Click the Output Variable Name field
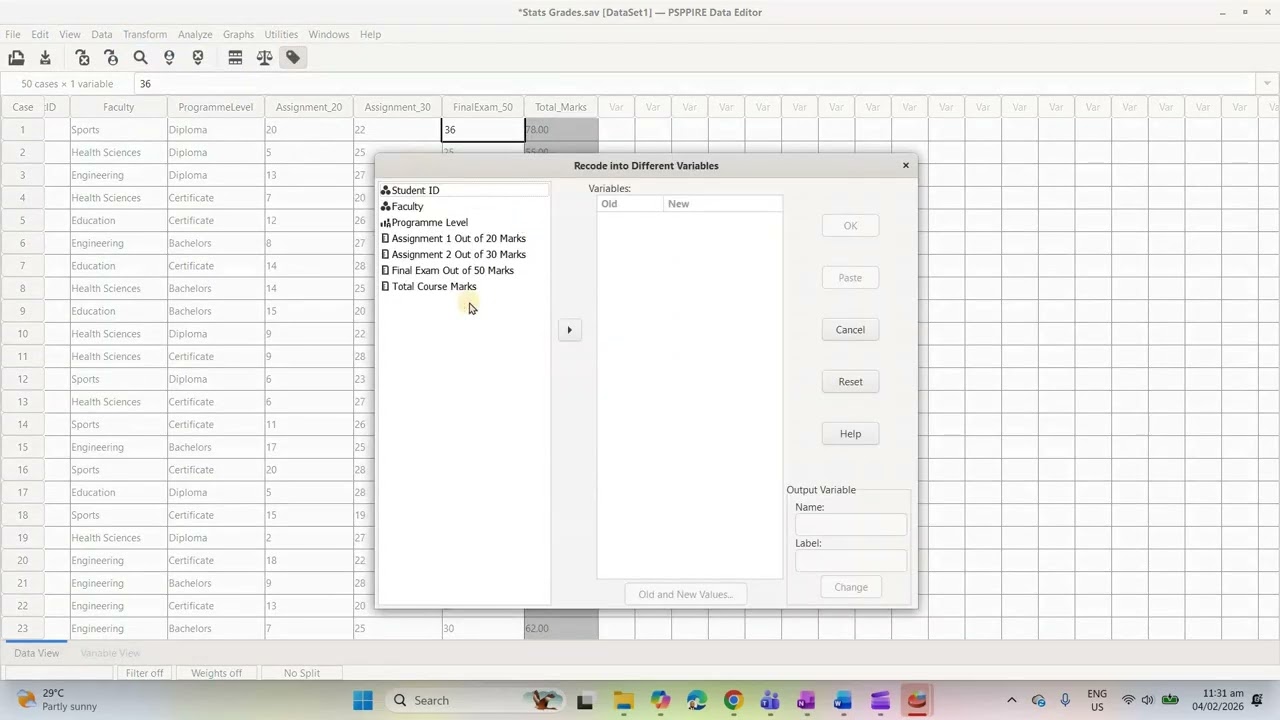Viewport: 1280px width, 720px height. coord(851,525)
